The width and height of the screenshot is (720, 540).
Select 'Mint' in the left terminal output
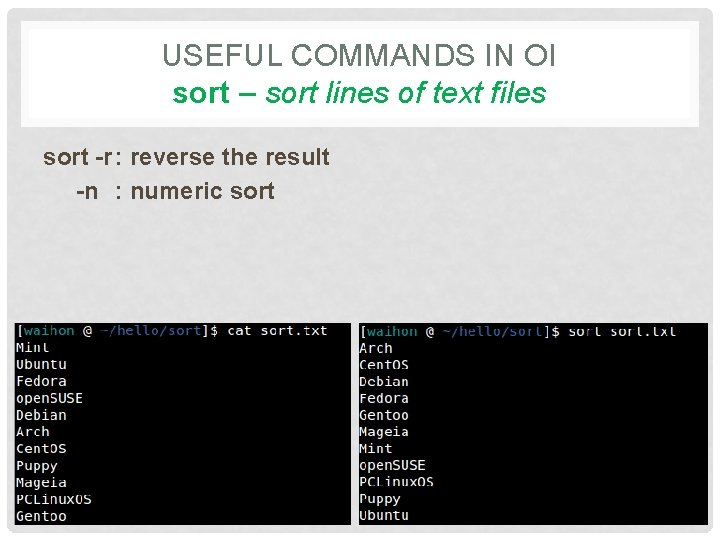point(32,348)
